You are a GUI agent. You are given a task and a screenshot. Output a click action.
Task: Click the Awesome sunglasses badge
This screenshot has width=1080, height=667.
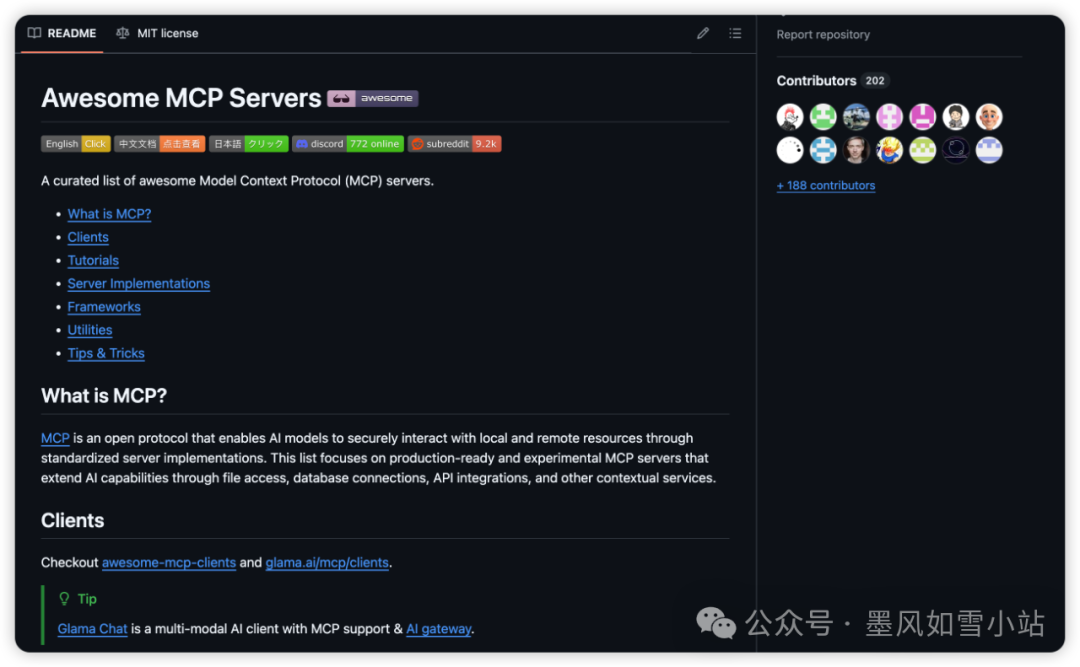click(373, 98)
